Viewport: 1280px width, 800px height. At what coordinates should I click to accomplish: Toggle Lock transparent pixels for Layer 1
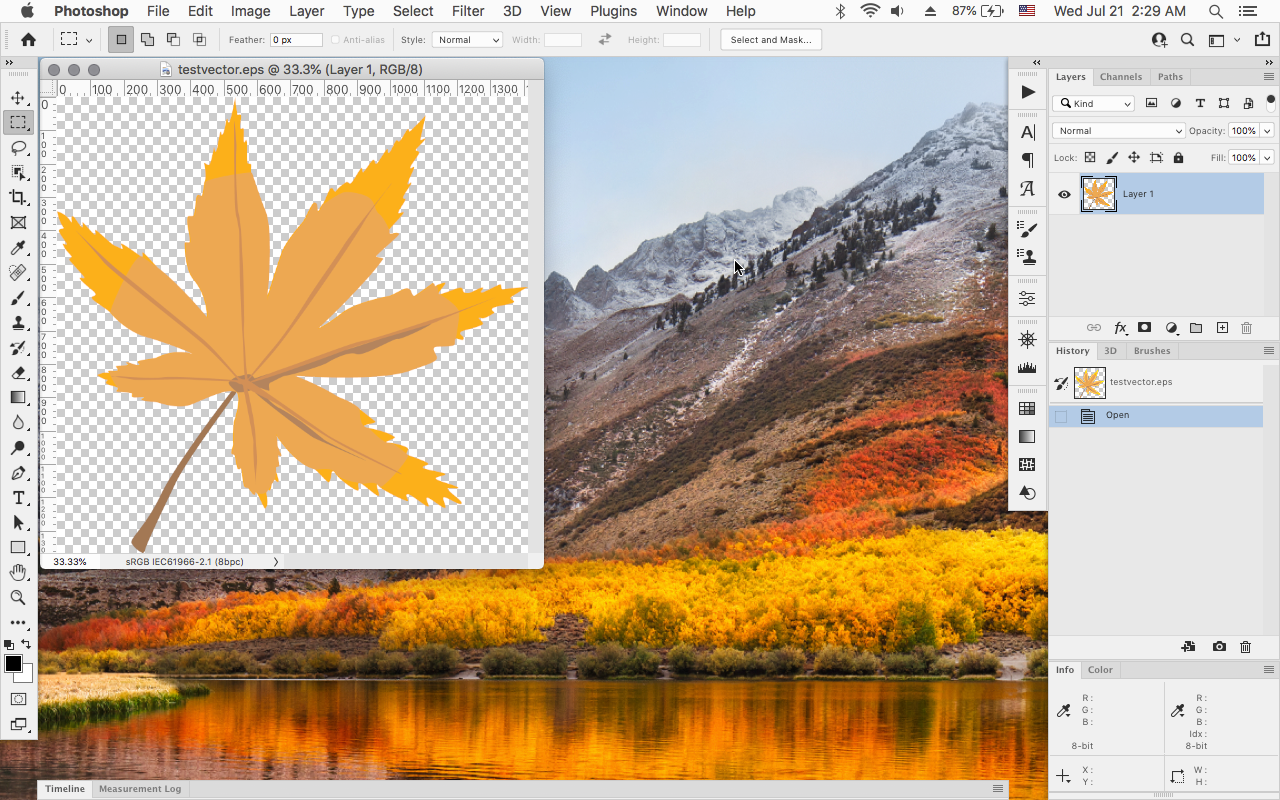tap(1089, 157)
